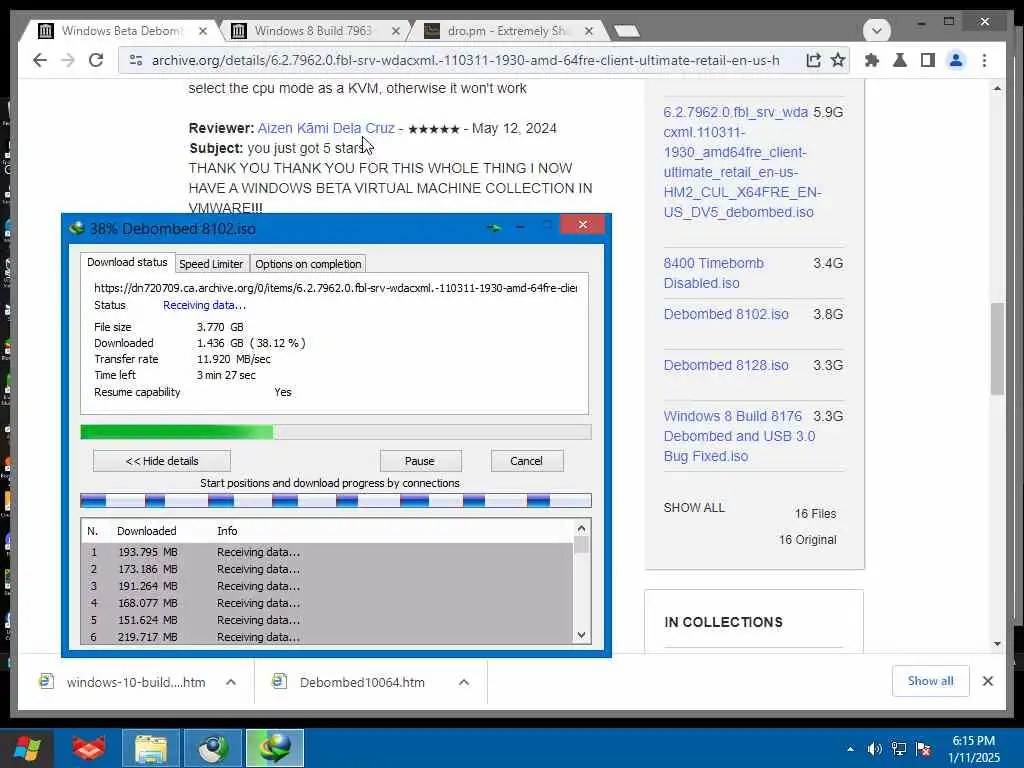Close the dro.pm tab
The height and width of the screenshot is (768, 1024).
click(x=588, y=31)
